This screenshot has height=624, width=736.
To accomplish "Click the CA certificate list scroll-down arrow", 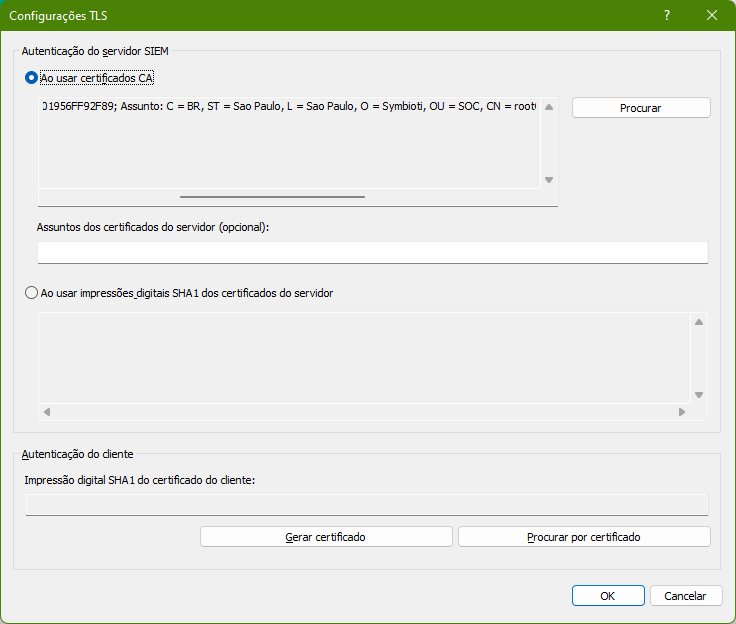I will click(549, 180).
